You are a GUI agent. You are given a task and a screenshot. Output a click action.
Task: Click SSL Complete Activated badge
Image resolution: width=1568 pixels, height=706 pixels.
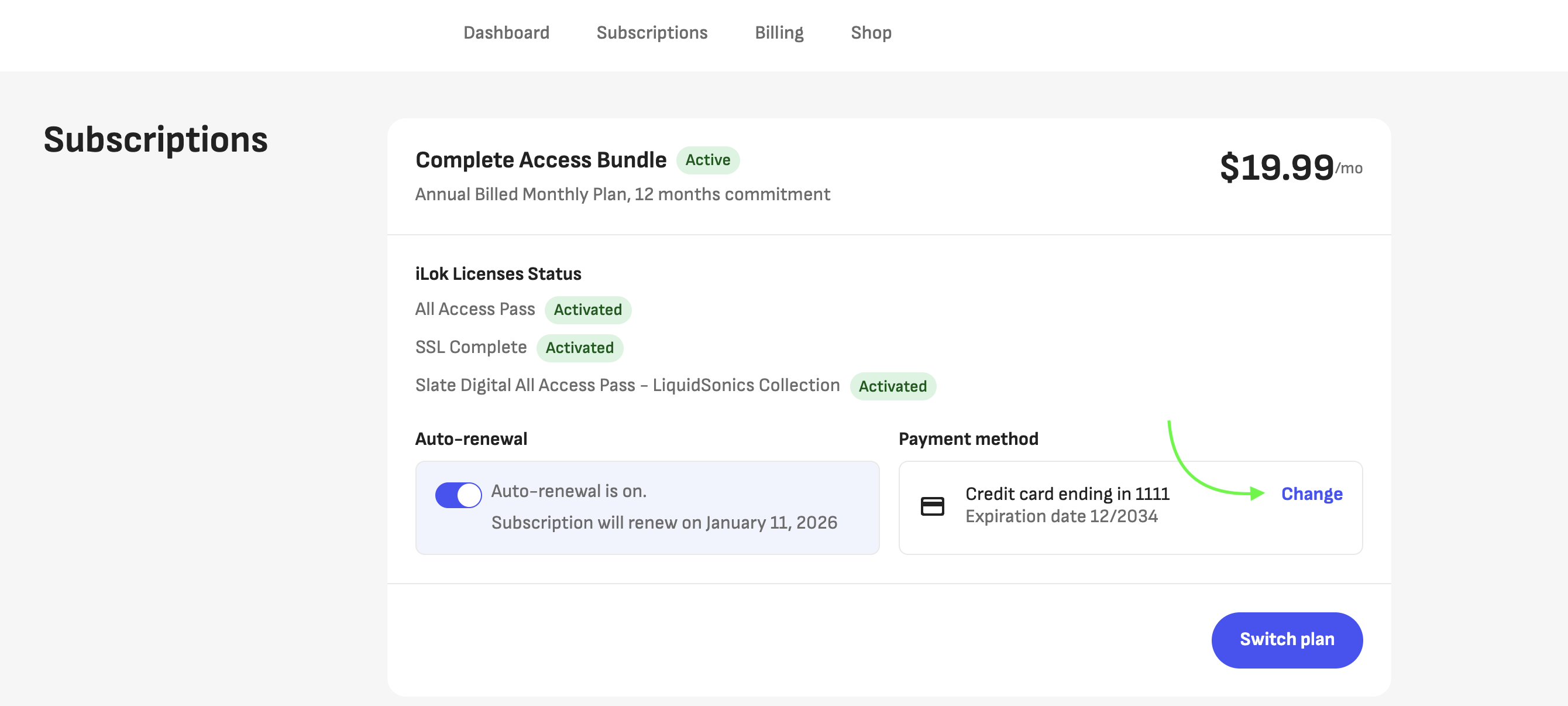tap(579, 348)
